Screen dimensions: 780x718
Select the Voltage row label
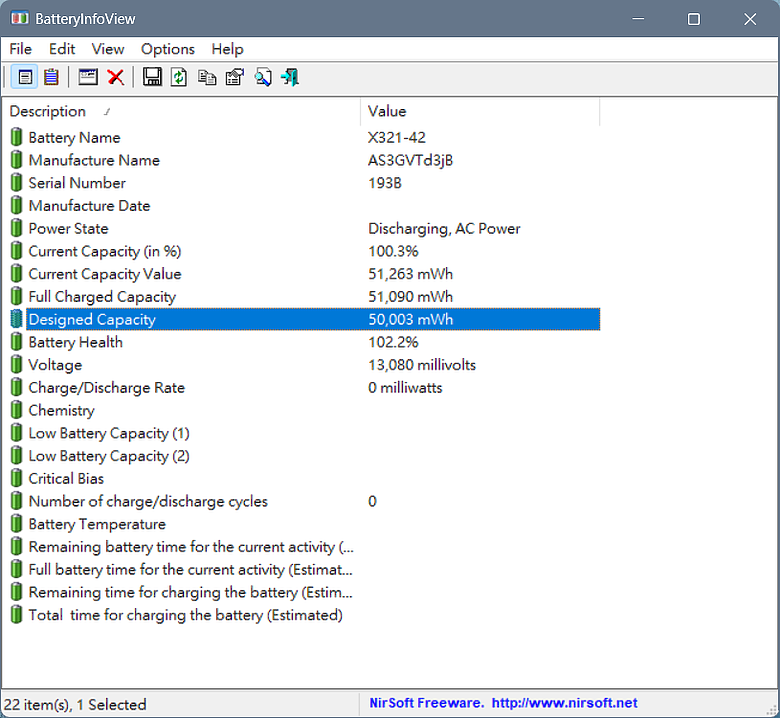click(x=55, y=365)
